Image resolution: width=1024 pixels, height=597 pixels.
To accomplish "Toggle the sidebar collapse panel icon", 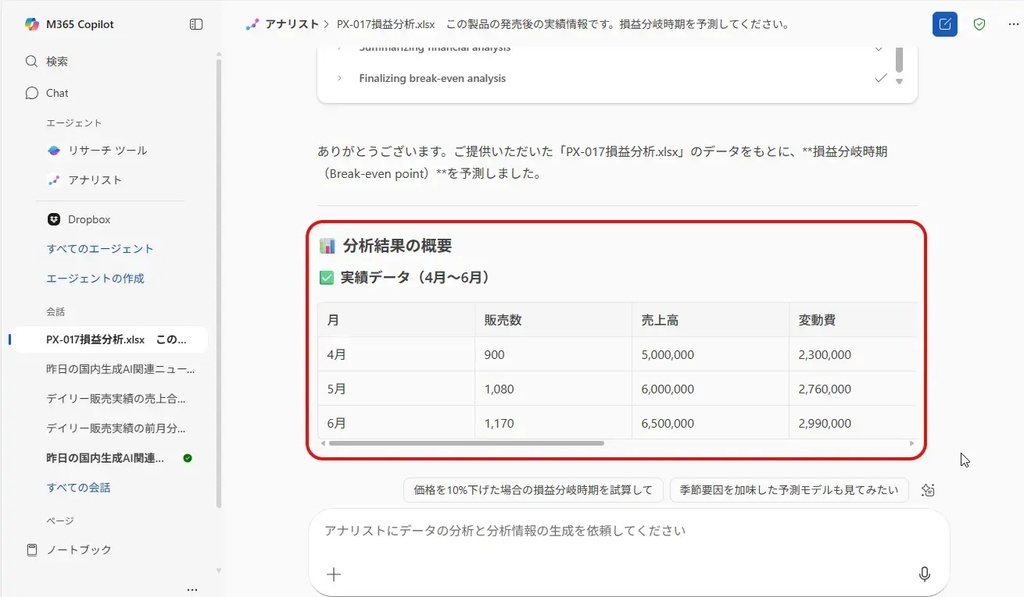I will pos(196,24).
